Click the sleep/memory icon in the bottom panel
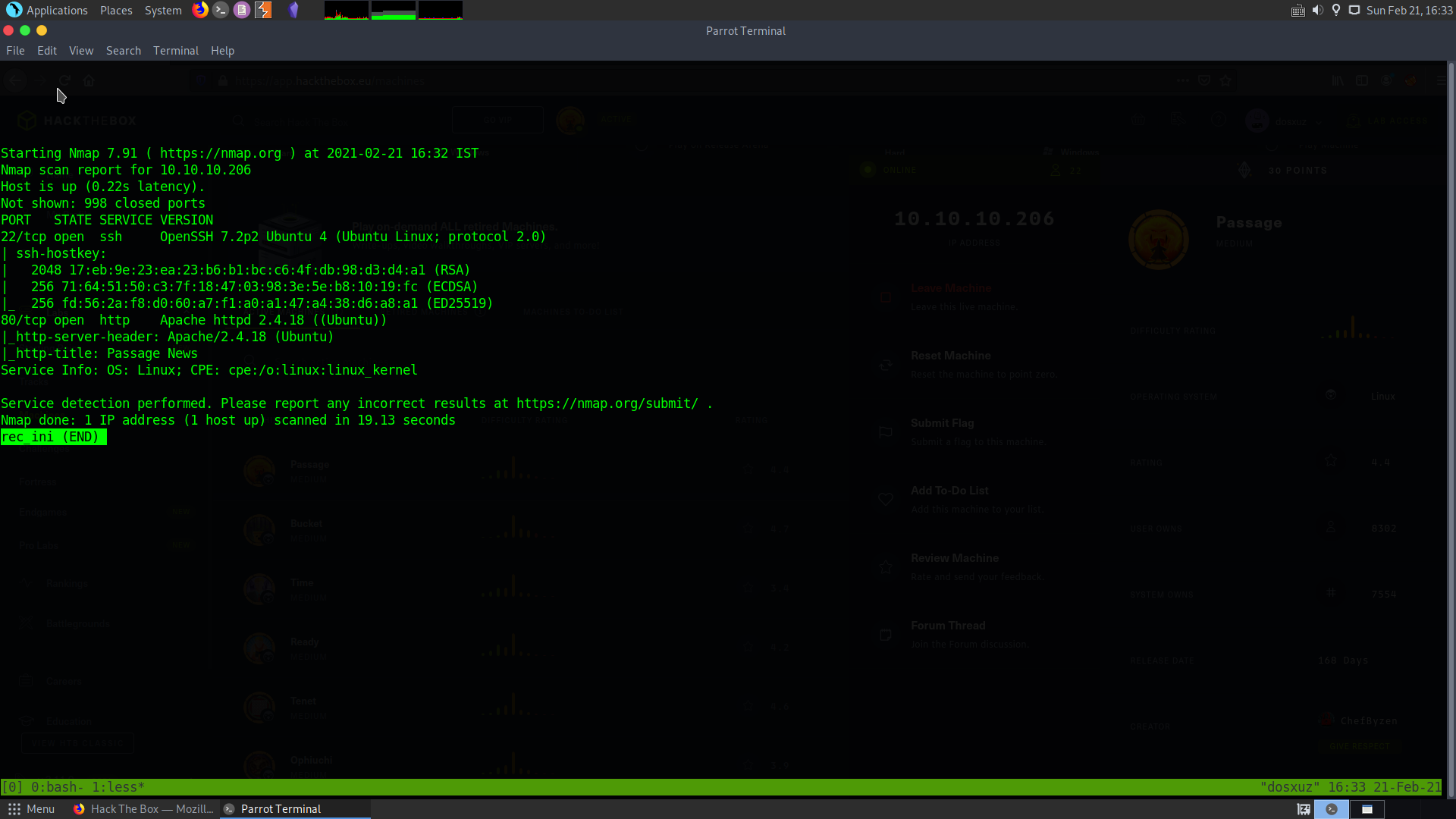The image size is (1456, 819). tap(1304, 809)
